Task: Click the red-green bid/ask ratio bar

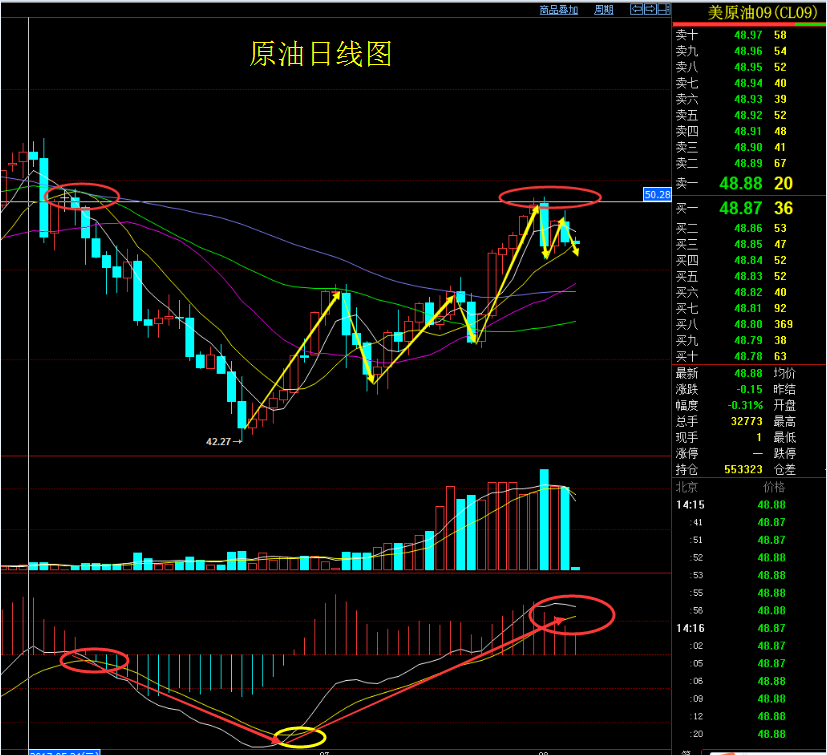Action: coord(749,24)
